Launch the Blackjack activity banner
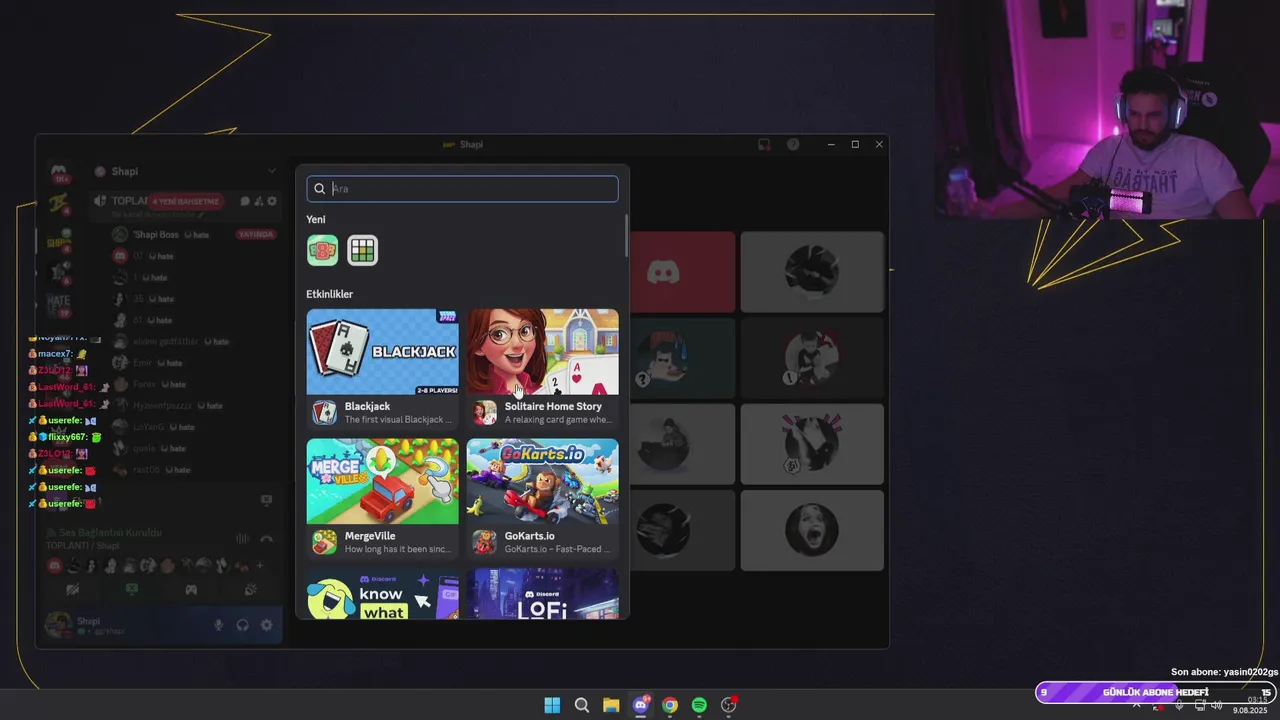Image resolution: width=1280 pixels, height=720 pixels. coord(382,351)
